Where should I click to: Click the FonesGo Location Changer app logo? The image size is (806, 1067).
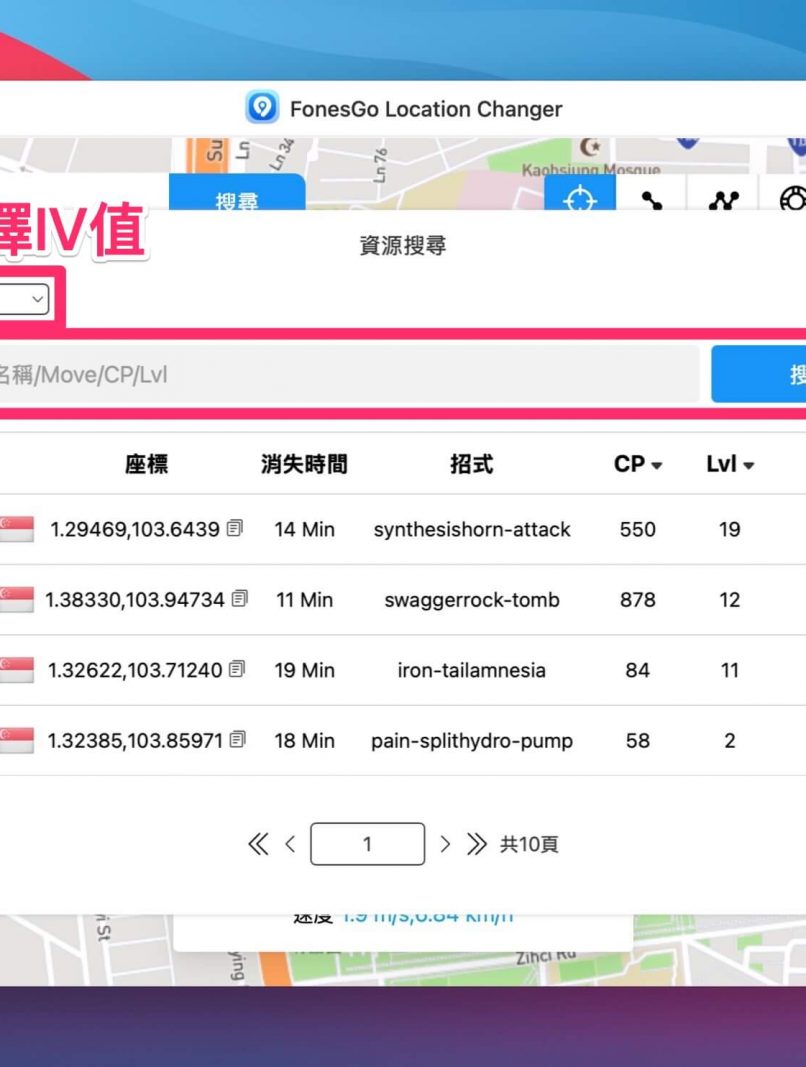click(262, 108)
